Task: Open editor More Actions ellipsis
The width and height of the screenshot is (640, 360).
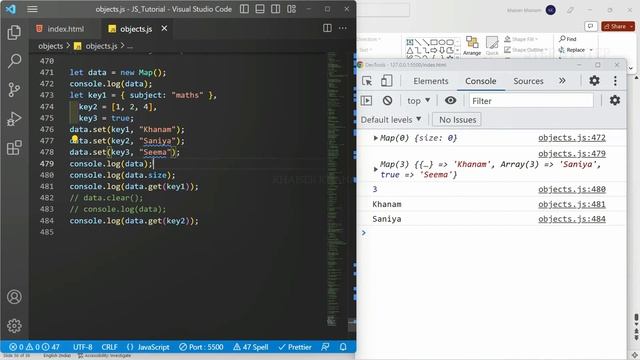Action: click(x=343, y=28)
